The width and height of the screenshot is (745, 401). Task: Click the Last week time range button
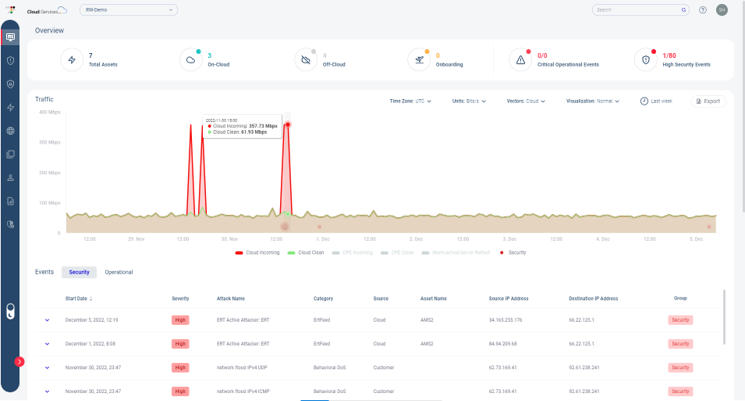656,101
